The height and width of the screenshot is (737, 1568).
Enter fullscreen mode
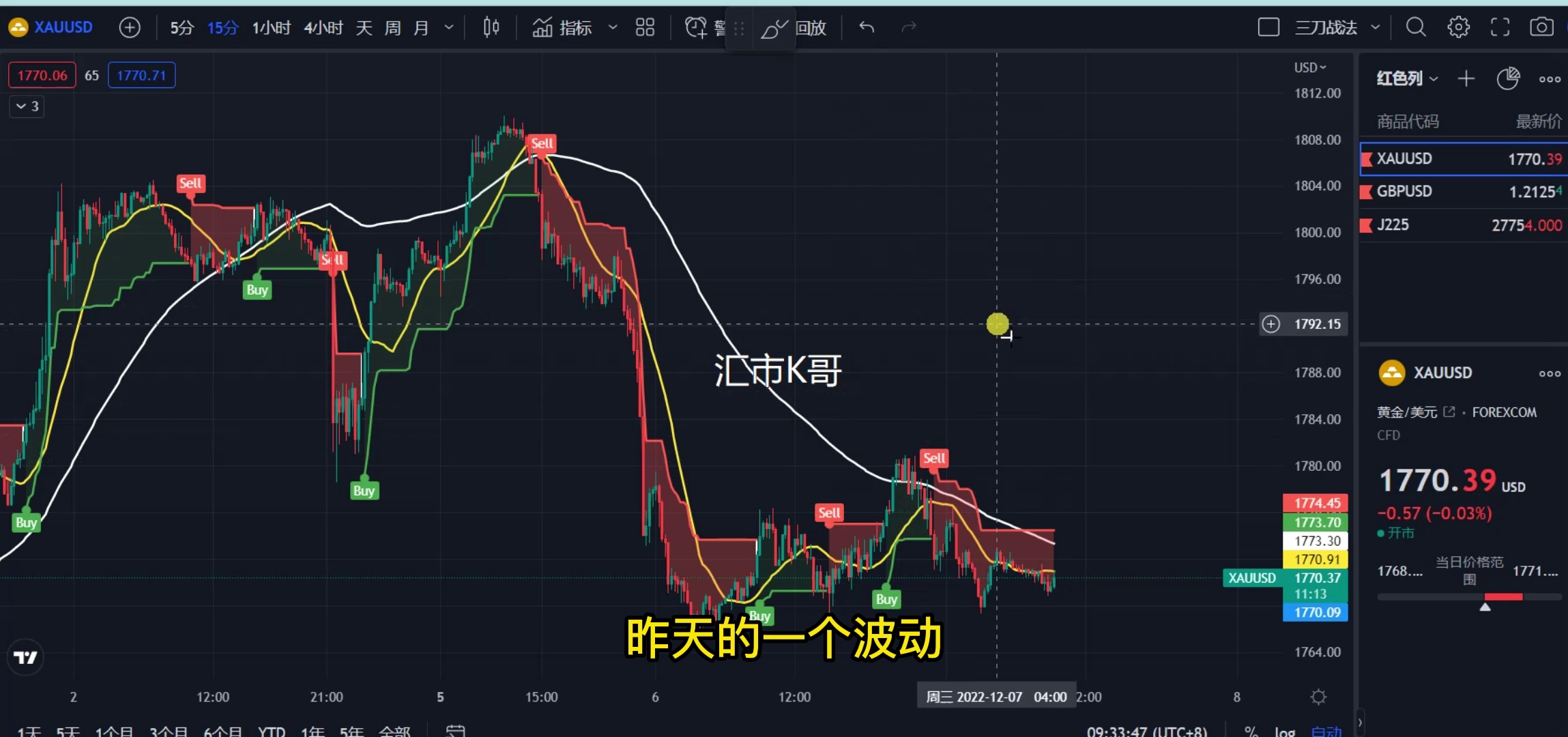1500,27
